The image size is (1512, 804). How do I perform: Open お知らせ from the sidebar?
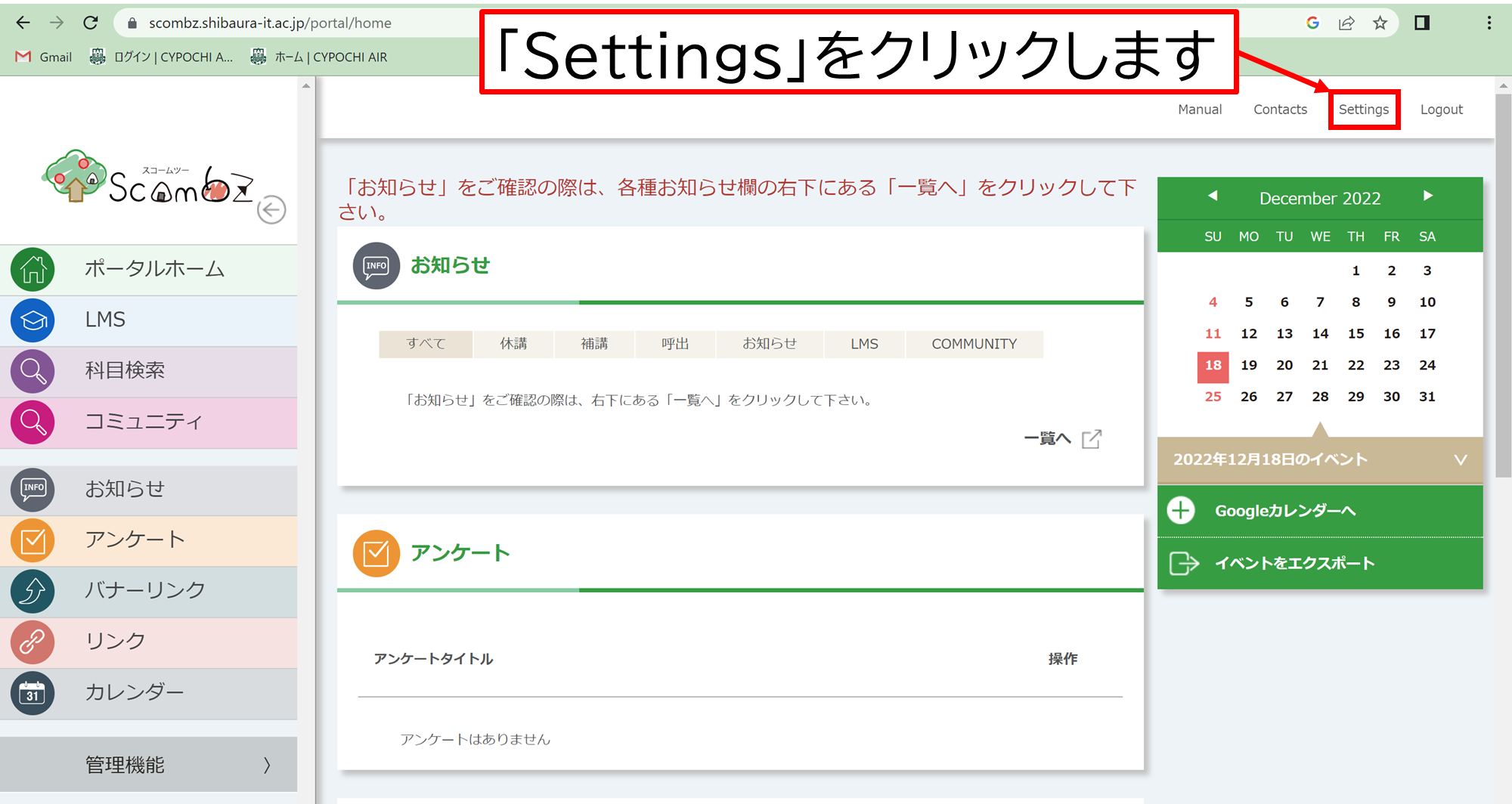148,489
